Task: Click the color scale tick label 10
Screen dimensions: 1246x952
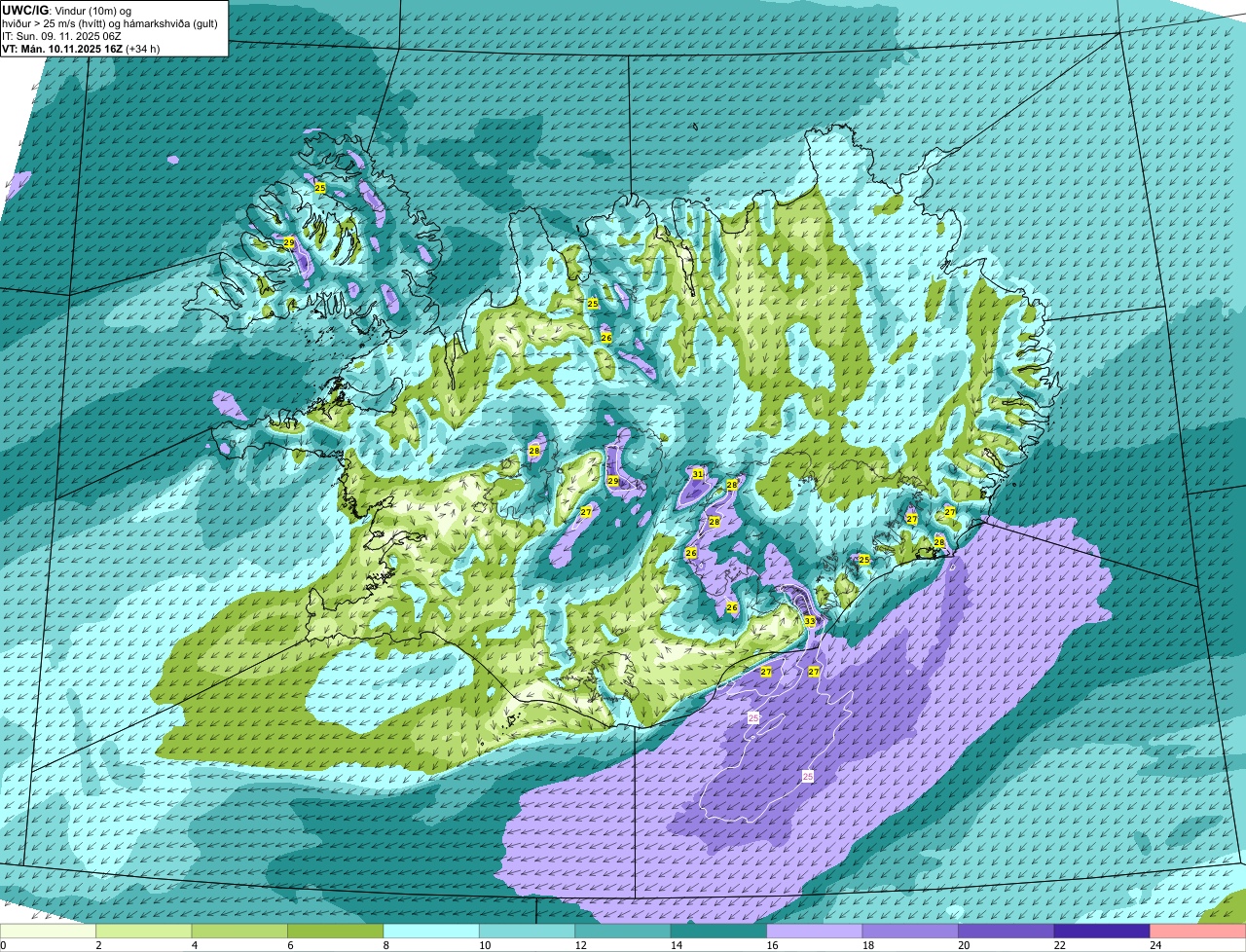Action: tap(484, 945)
